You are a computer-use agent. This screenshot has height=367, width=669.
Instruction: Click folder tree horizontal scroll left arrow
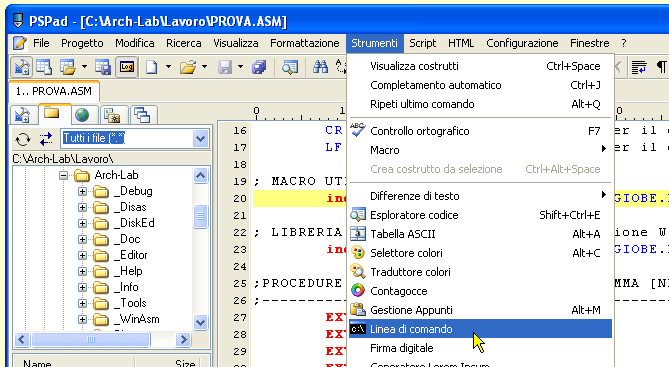(22, 340)
